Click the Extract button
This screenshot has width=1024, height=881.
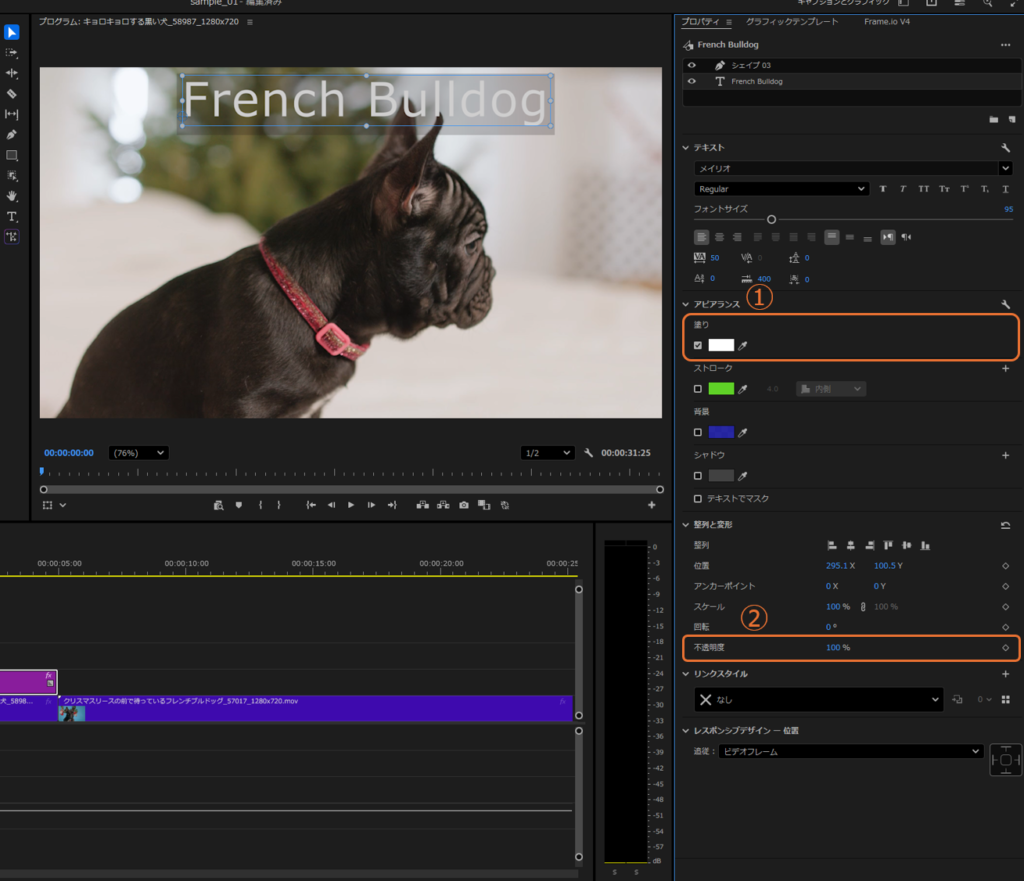443,505
